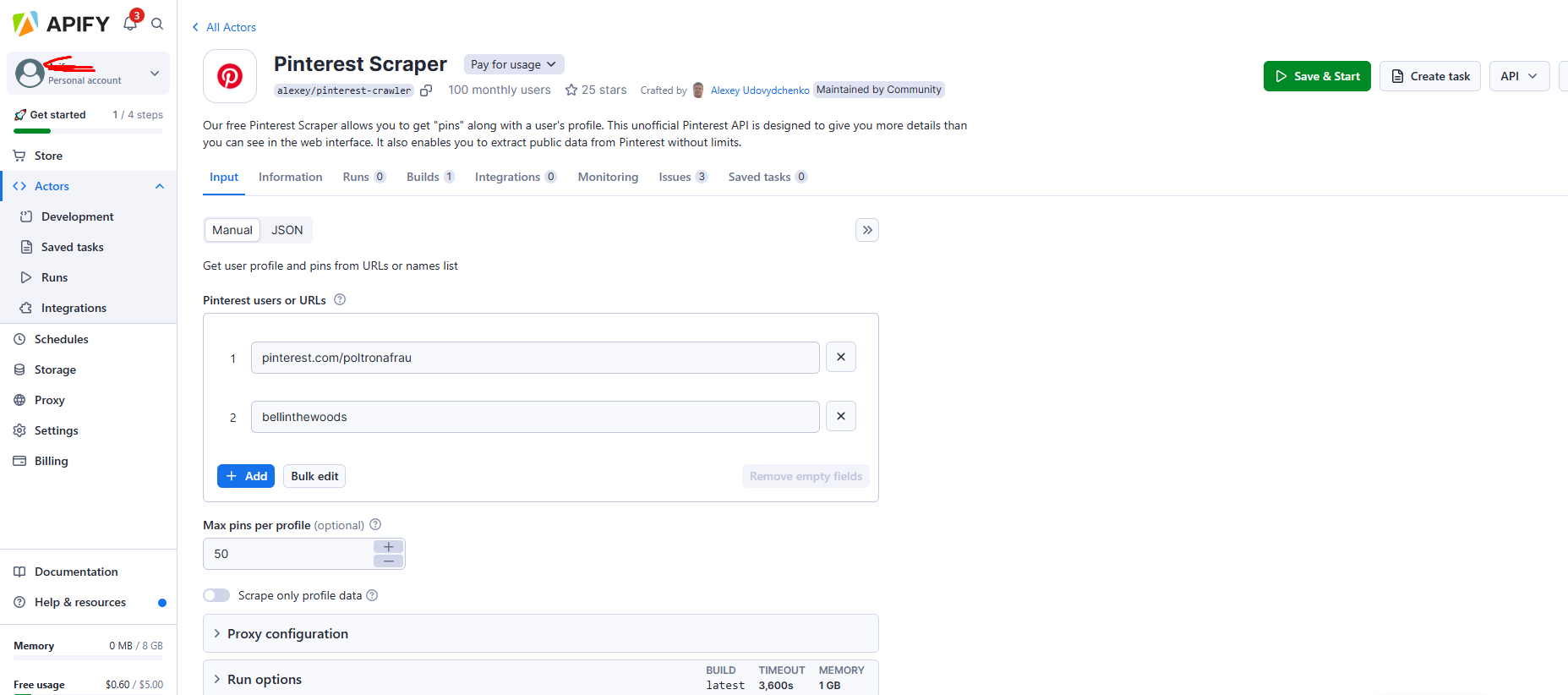
Task: Click the Maintained by Community badge
Action: point(879,90)
